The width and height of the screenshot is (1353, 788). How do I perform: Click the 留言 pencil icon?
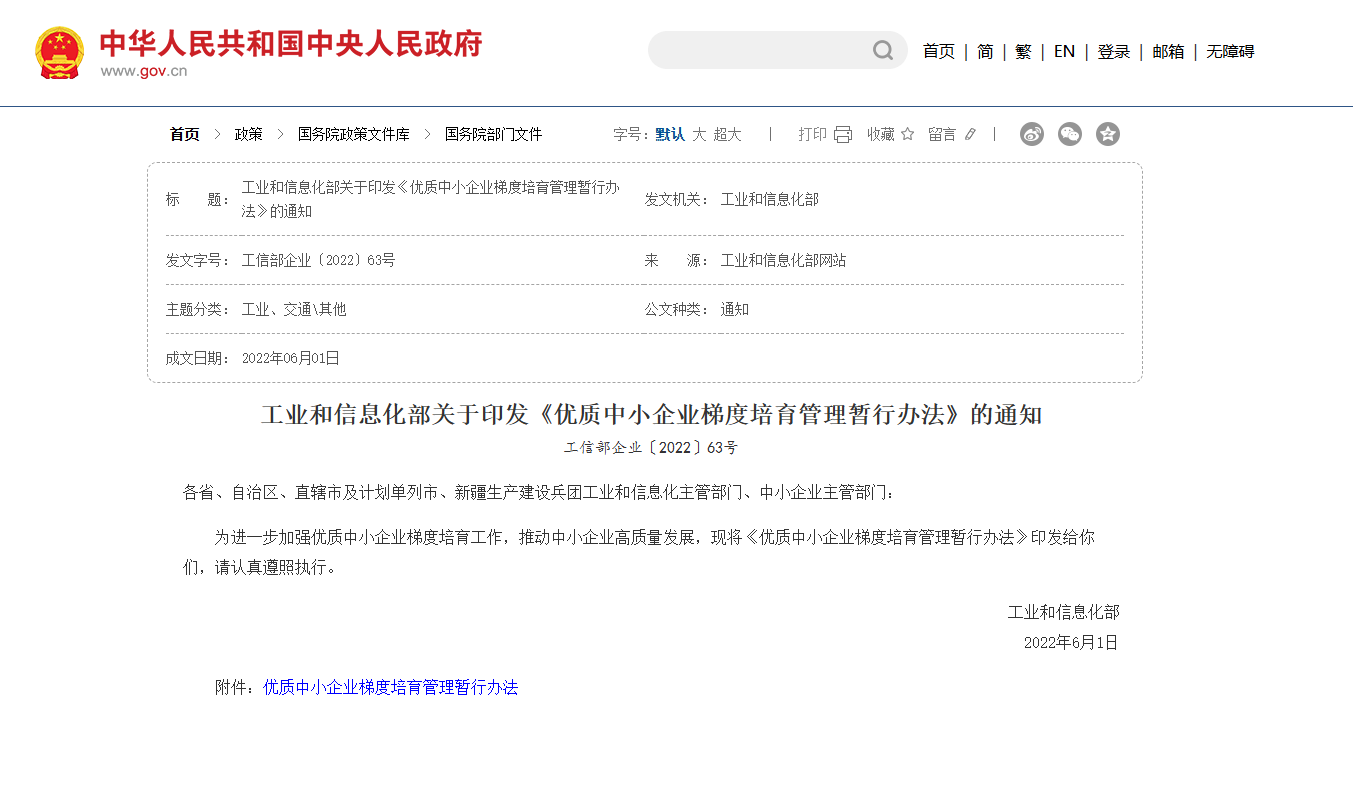(x=970, y=134)
